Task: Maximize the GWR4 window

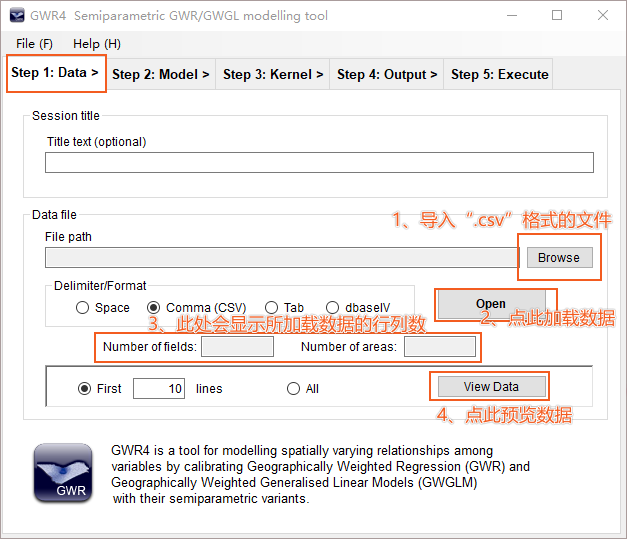Action: pos(557,16)
